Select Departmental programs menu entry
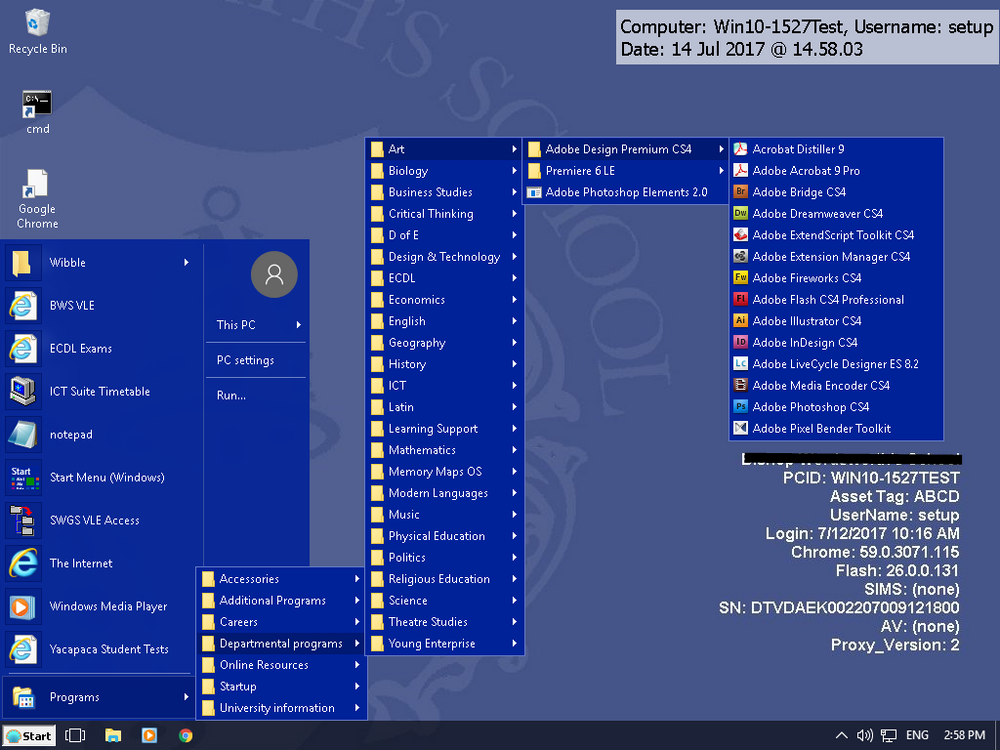 pyautogui.click(x=281, y=643)
